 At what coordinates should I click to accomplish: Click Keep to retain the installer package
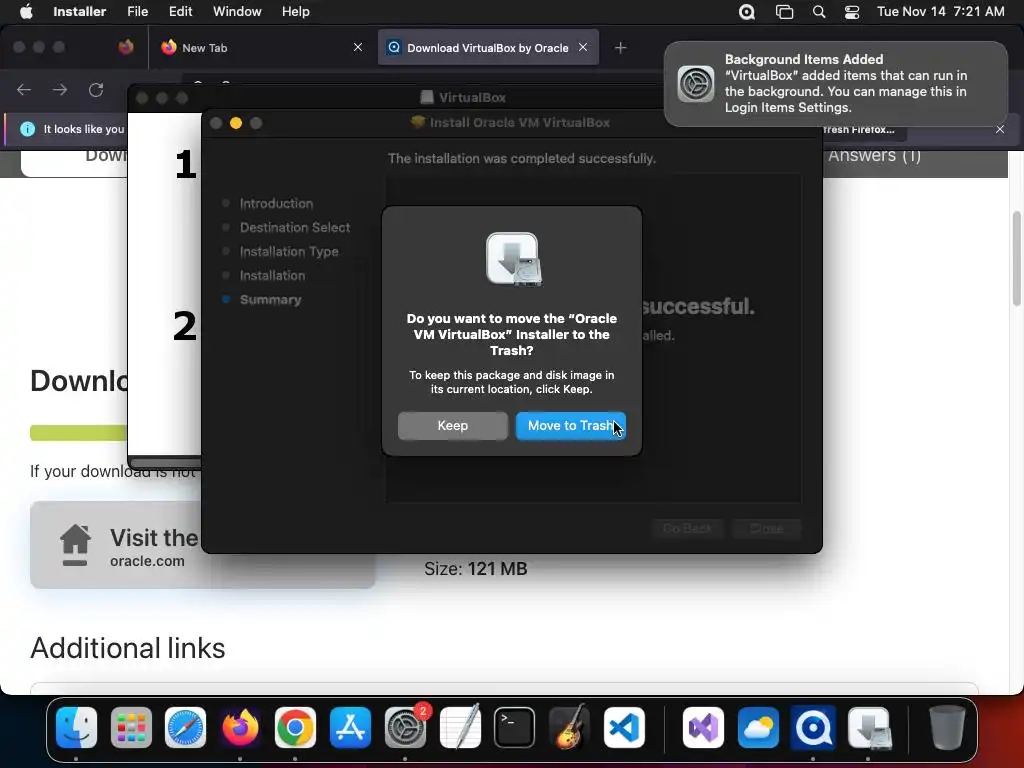[453, 426]
